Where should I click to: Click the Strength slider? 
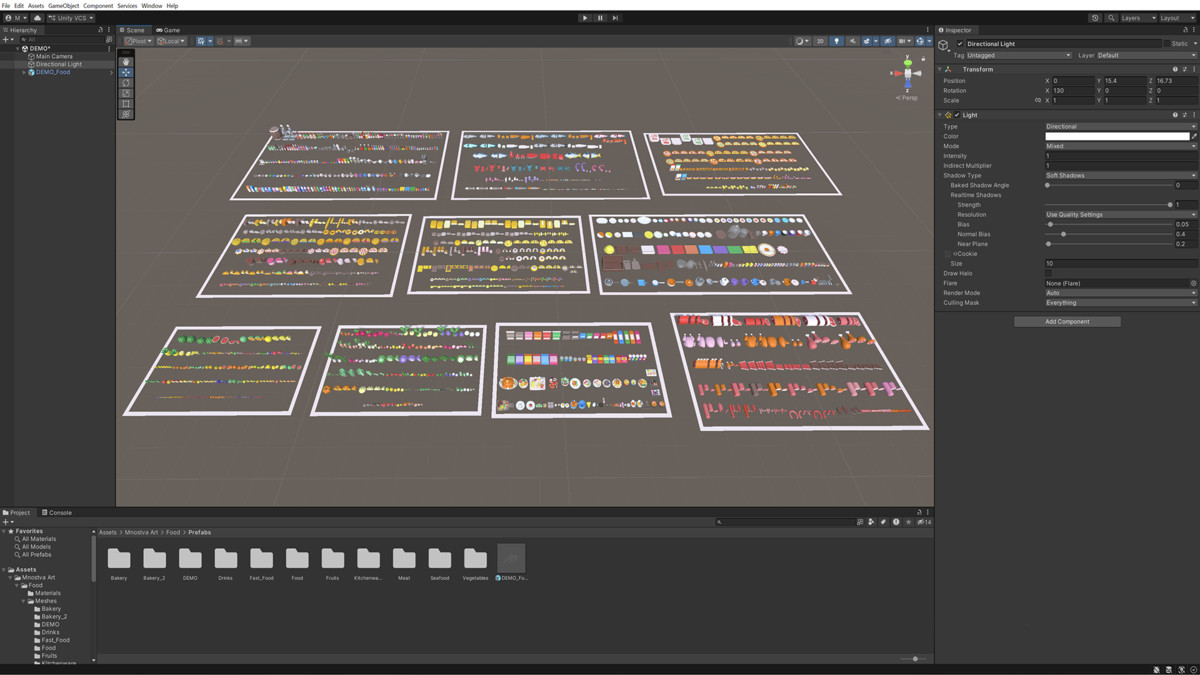1108,204
